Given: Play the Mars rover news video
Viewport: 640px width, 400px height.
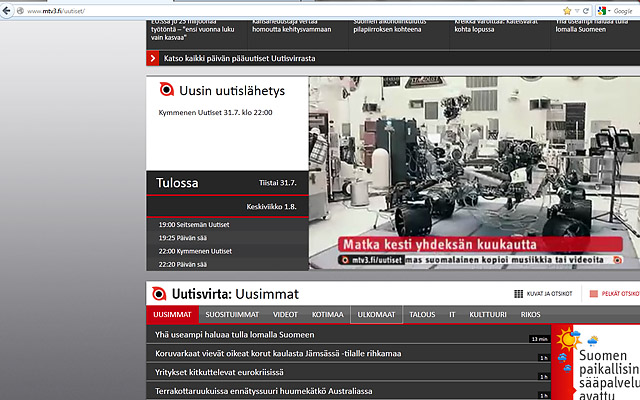Looking at the screenshot, I should tap(474, 173).
